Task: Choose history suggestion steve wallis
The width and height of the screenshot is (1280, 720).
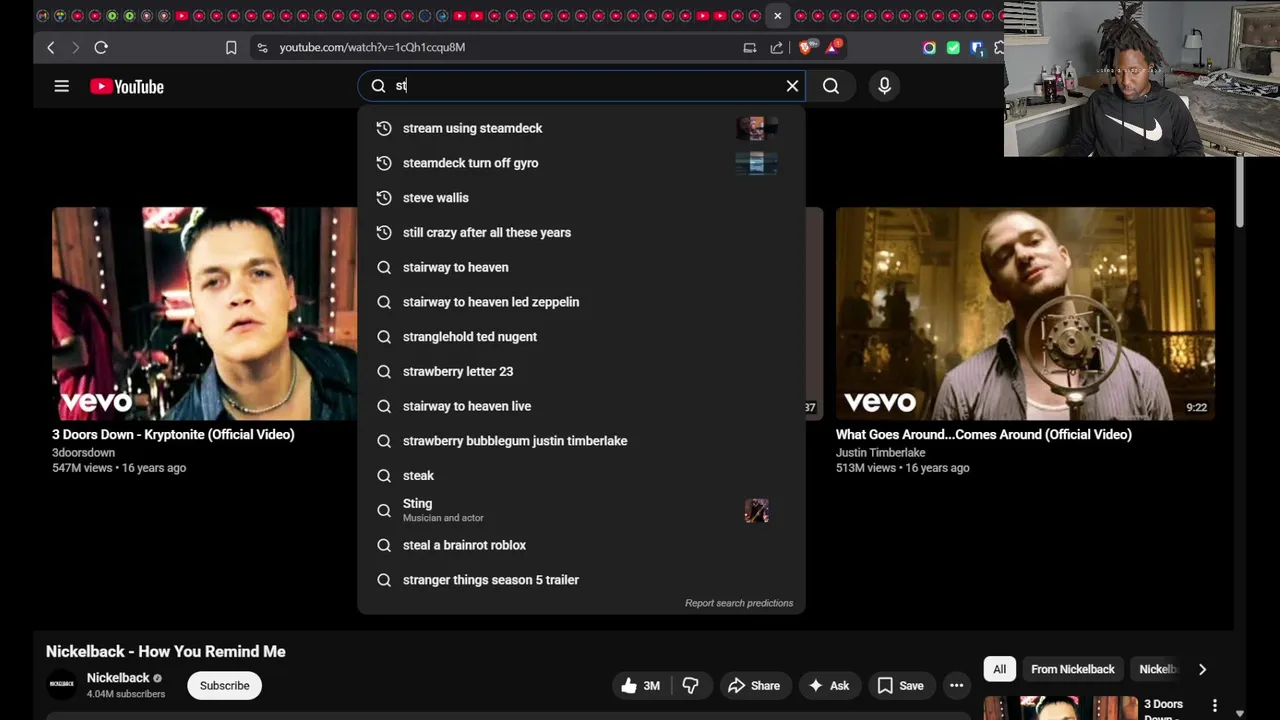Action: pos(581,198)
